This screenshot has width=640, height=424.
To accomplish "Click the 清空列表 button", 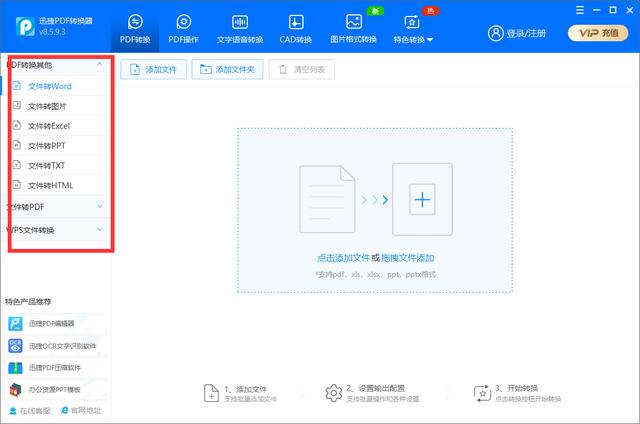I will tap(302, 69).
